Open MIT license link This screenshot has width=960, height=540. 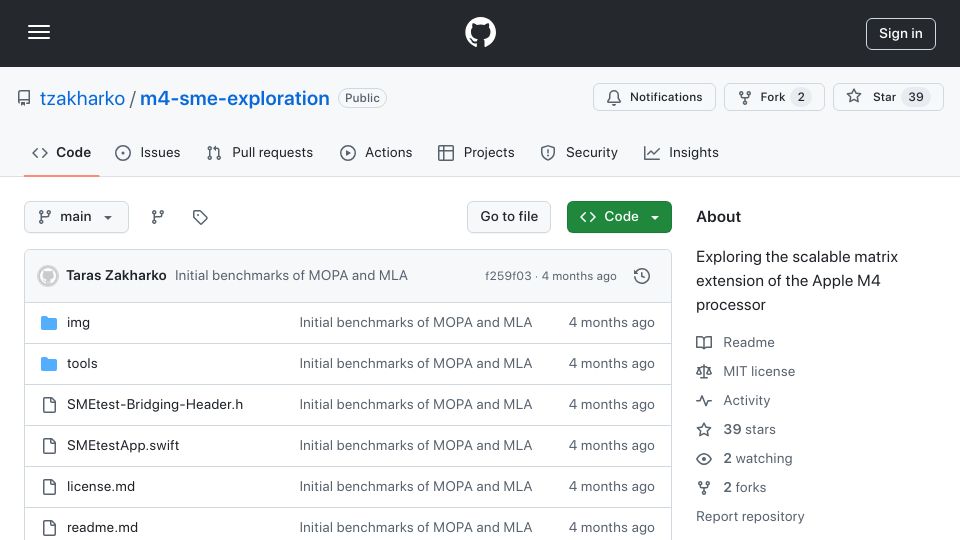759,372
